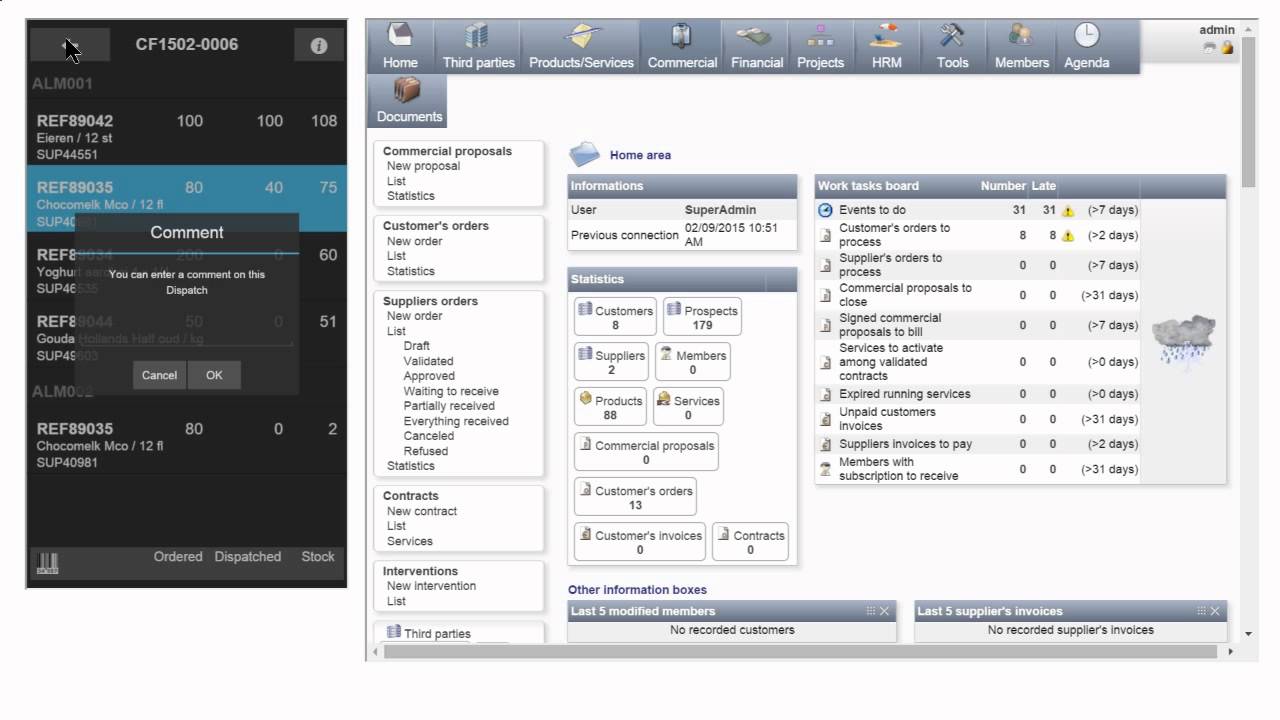Open Draft suppliers orders list
This screenshot has height=720, width=1280.
tap(417, 346)
